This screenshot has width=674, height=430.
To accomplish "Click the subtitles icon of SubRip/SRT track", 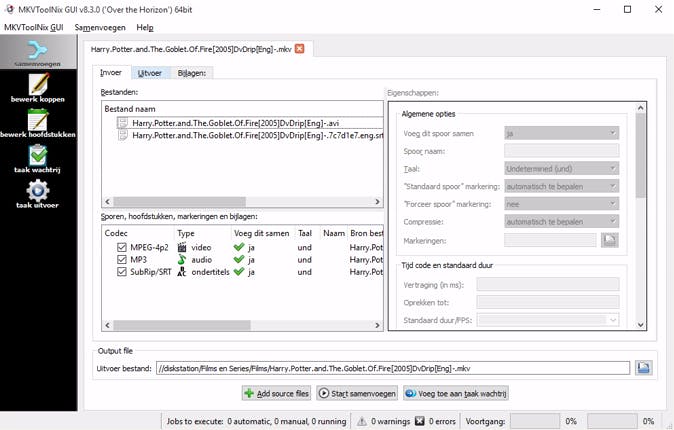I will pyautogui.click(x=182, y=272).
